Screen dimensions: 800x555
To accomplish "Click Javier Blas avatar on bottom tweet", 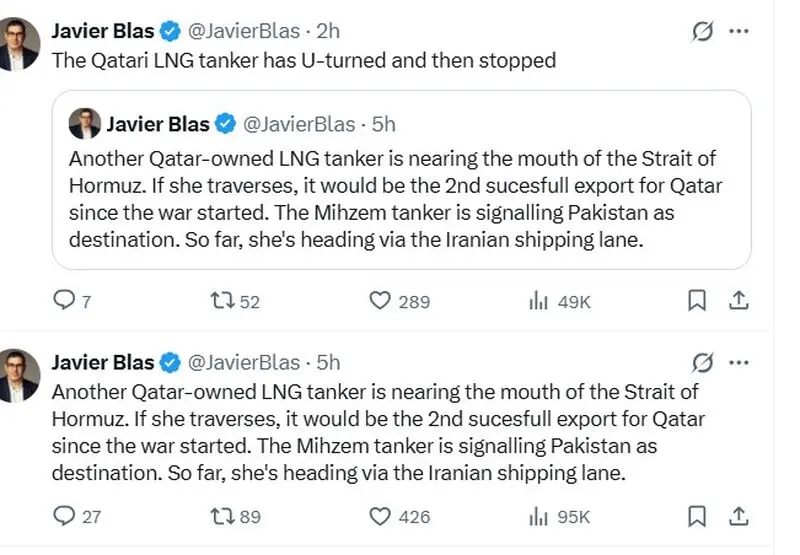I will click(x=19, y=376).
